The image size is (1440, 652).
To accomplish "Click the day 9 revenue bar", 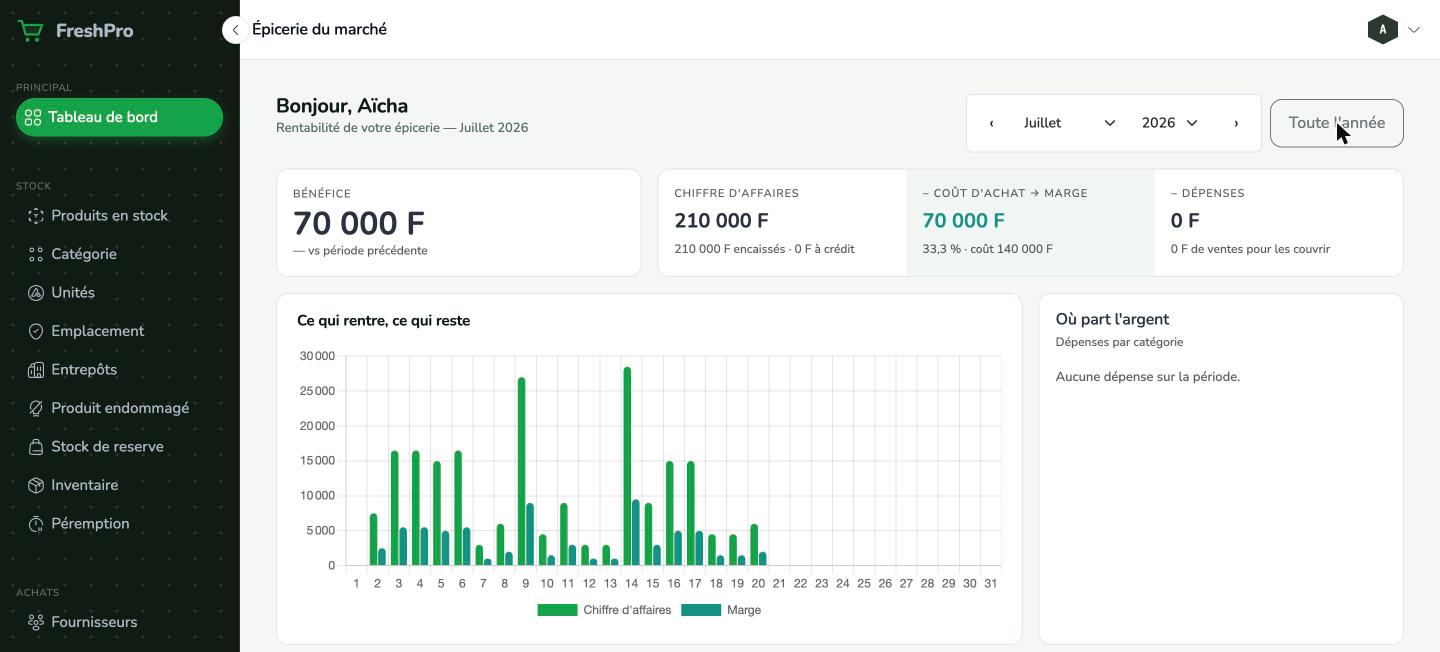I will [521, 472].
